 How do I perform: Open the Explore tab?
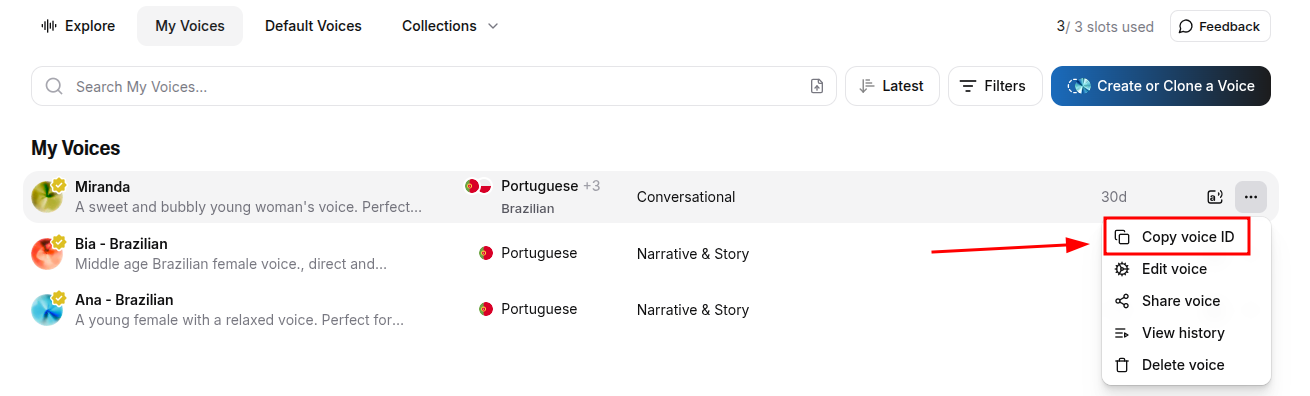point(78,26)
